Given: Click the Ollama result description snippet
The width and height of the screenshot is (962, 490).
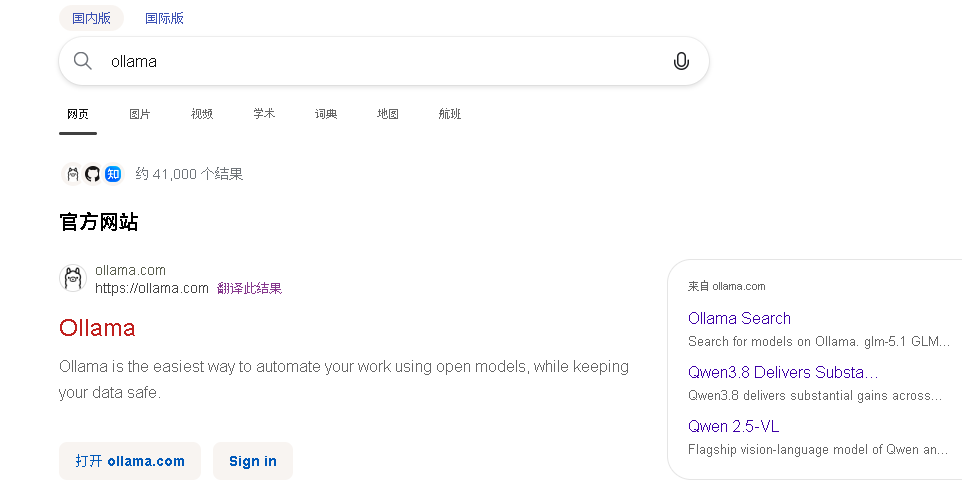Looking at the screenshot, I should tap(344, 380).
